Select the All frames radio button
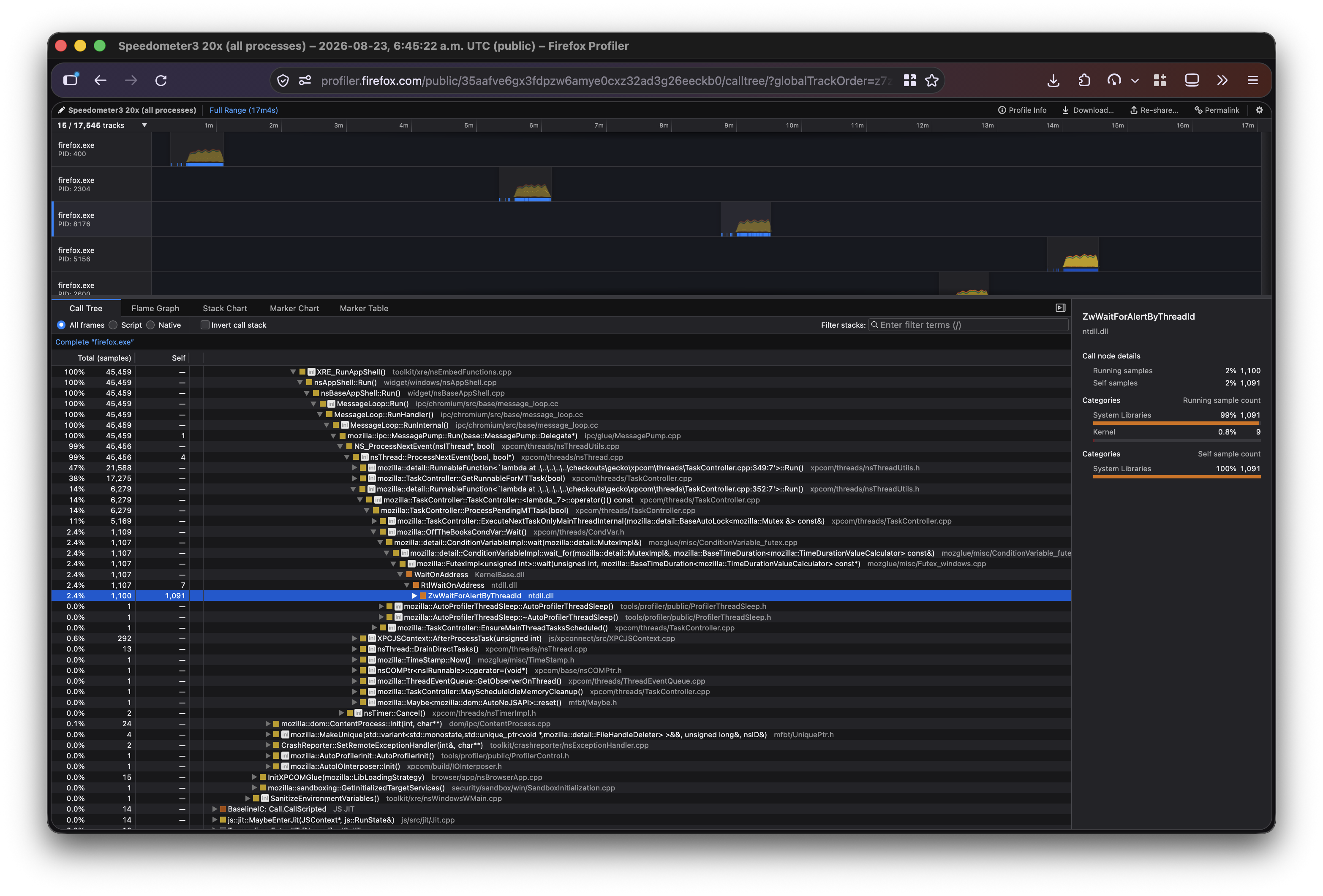Image resolution: width=1323 pixels, height=896 pixels. click(x=62, y=325)
